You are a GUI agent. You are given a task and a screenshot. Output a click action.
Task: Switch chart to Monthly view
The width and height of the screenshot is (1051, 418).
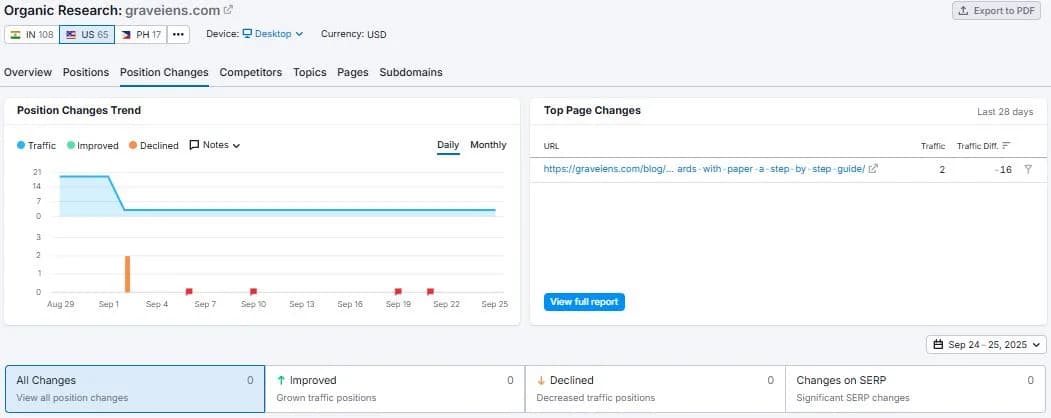(488, 145)
